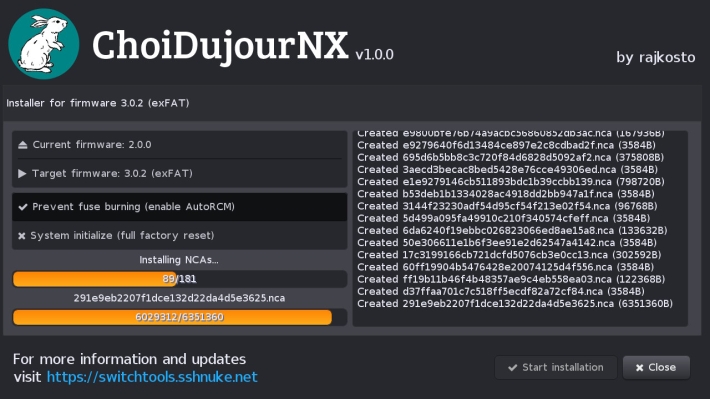Viewport: 710px width, 399px height.
Task: Click the X icon in Close button
Action: [639, 368]
